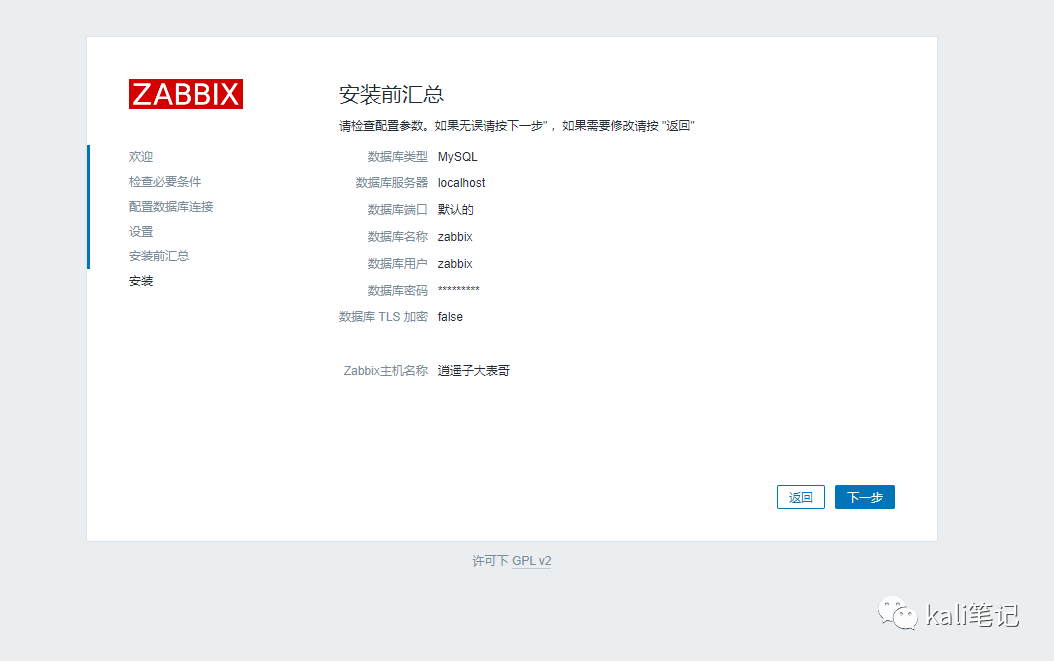Click the zabbix value next to 数据库名称
The image size is (1054, 661).
tap(455, 237)
